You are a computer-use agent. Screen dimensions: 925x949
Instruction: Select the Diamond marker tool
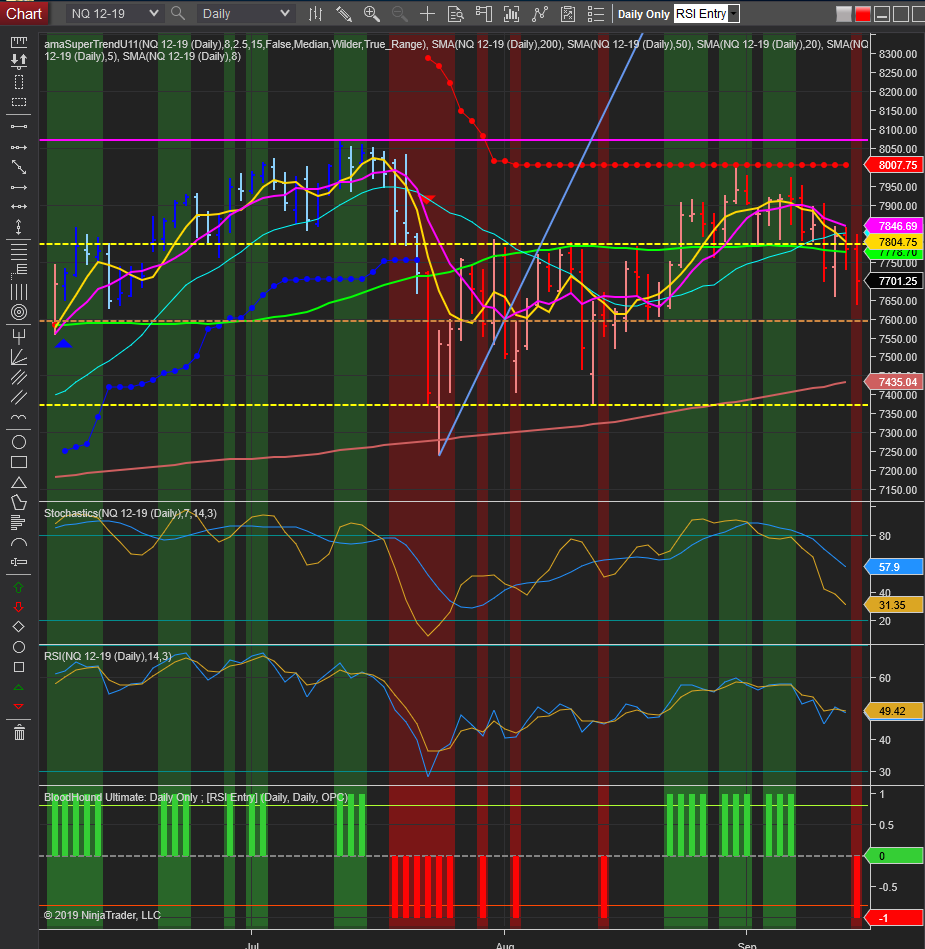click(x=19, y=626)
